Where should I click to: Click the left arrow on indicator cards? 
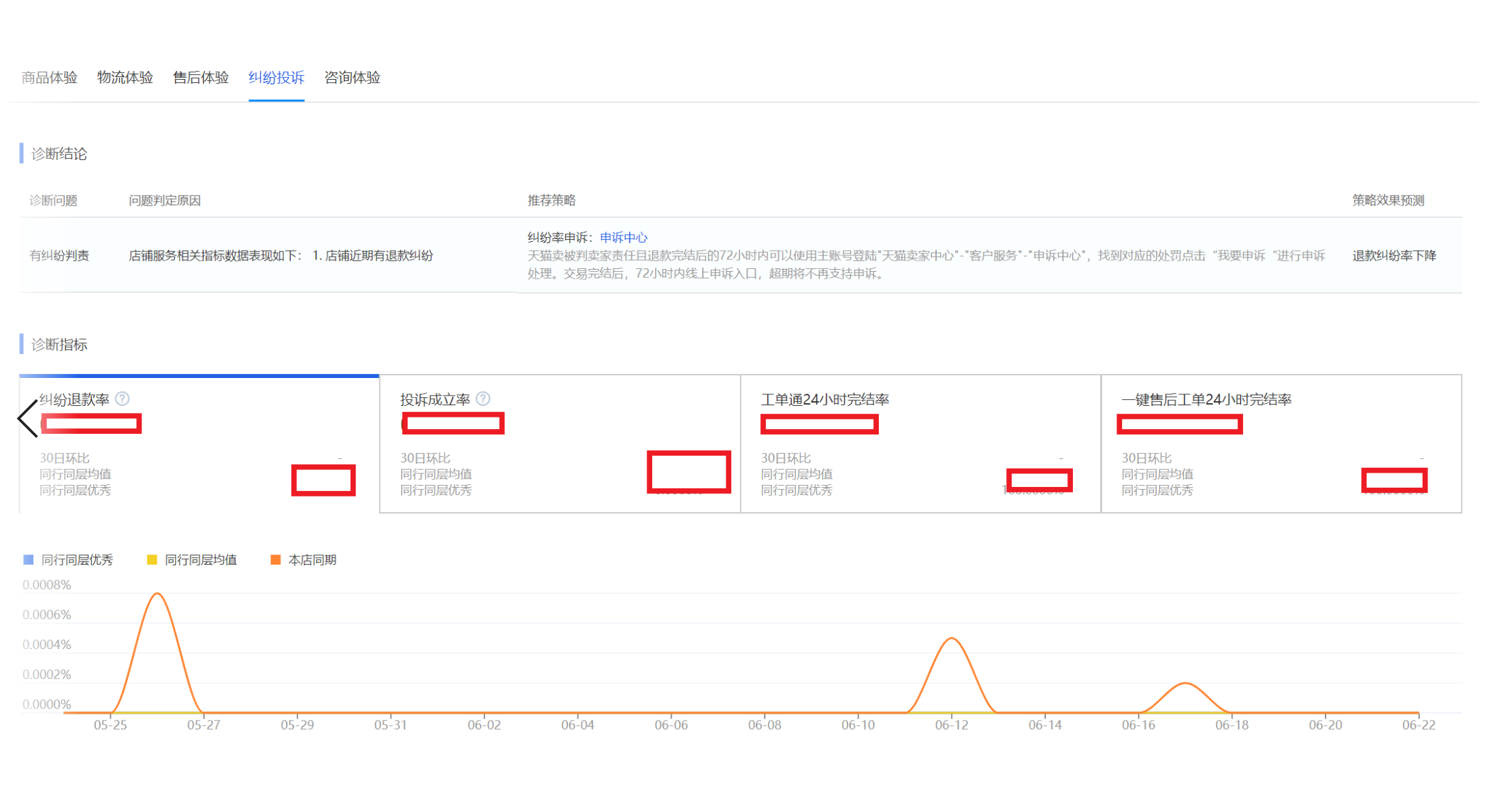tap(27, 418)
